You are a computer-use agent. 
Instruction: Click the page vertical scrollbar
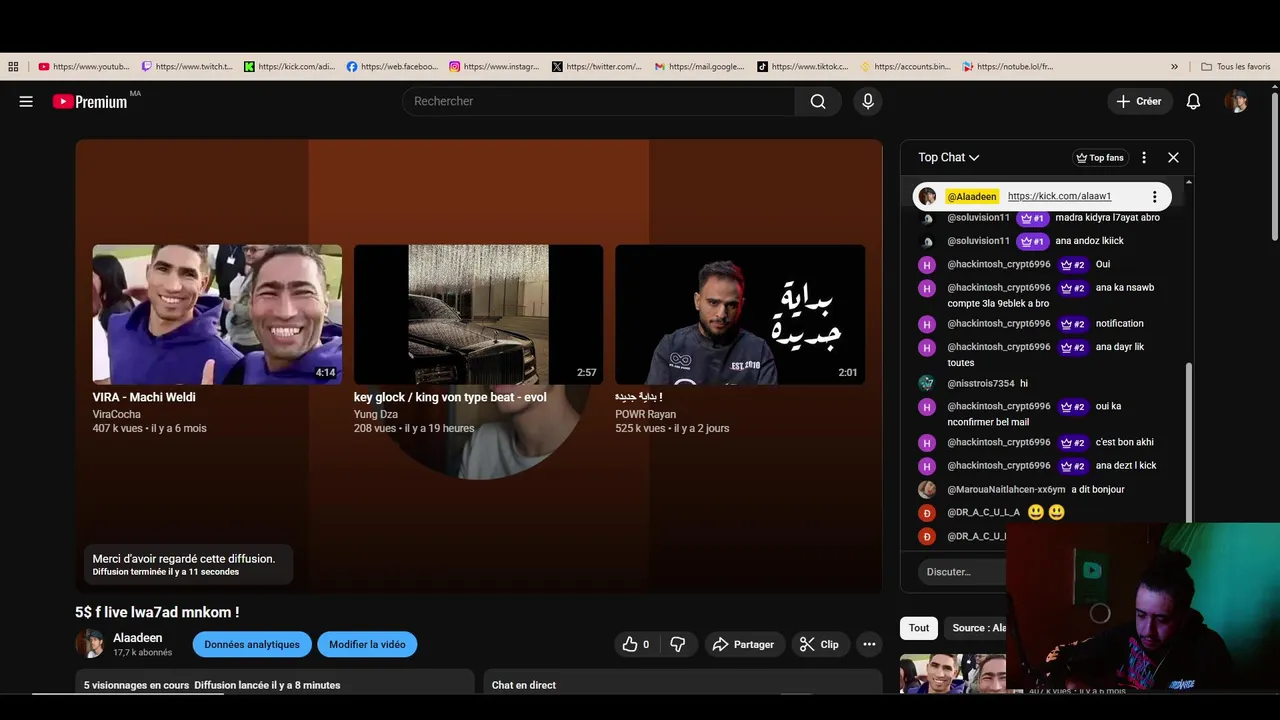pos(1275,165)
